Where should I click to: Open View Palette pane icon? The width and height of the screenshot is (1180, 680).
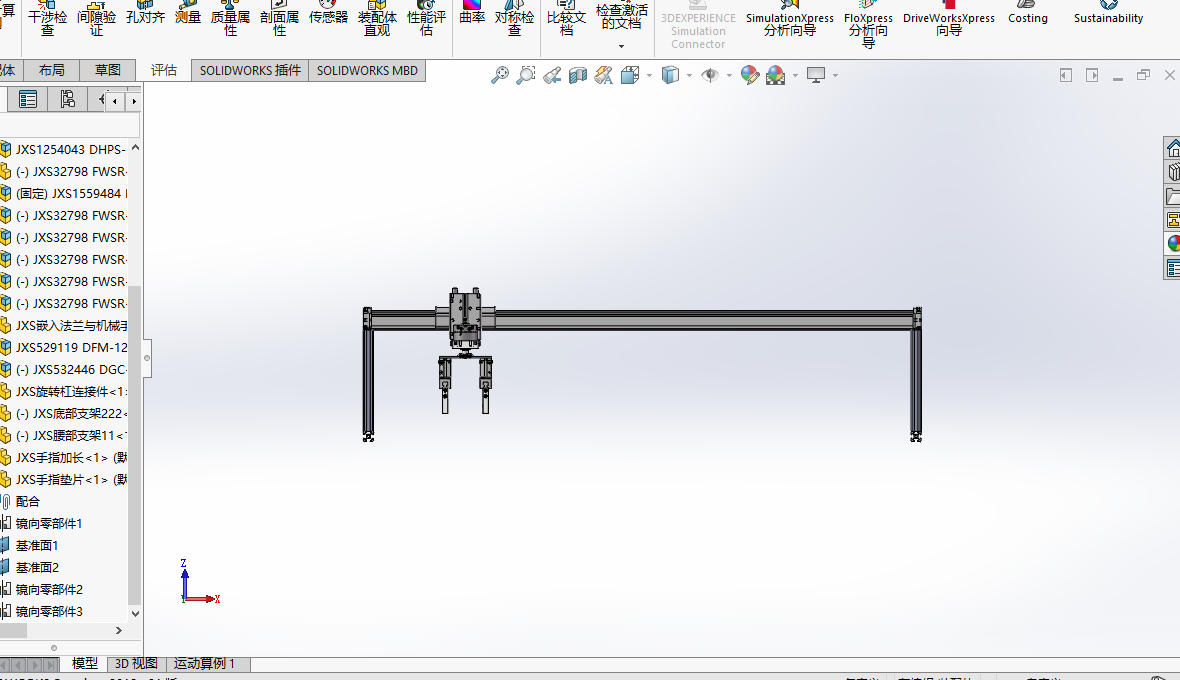(1172, 220)
